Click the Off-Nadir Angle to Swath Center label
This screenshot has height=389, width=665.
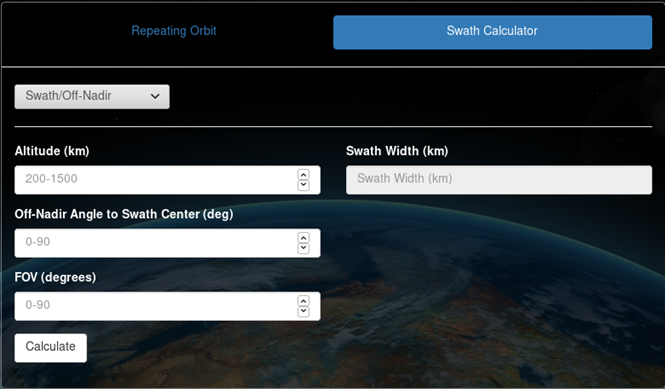pyautogui.click(x=124, y=214)
